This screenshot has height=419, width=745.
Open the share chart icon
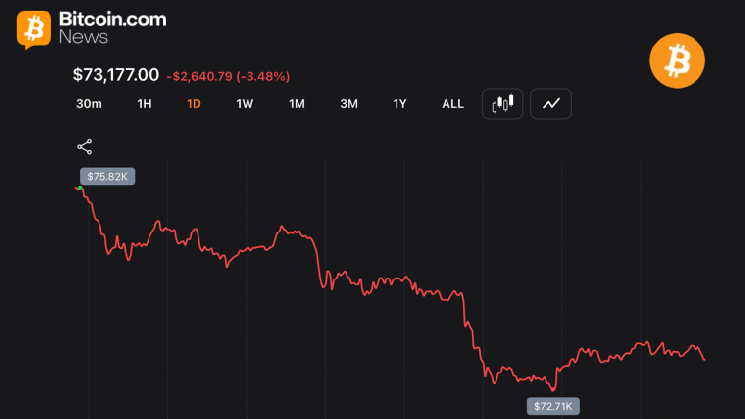click(85, 146)
